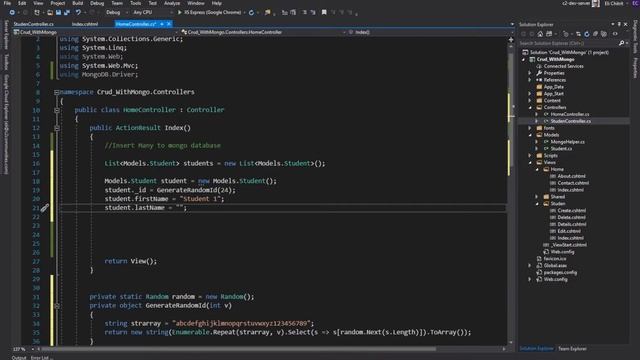
Task: Click the search magnifier icon in Solution Explorer
Action: click(x=621, y=43)
